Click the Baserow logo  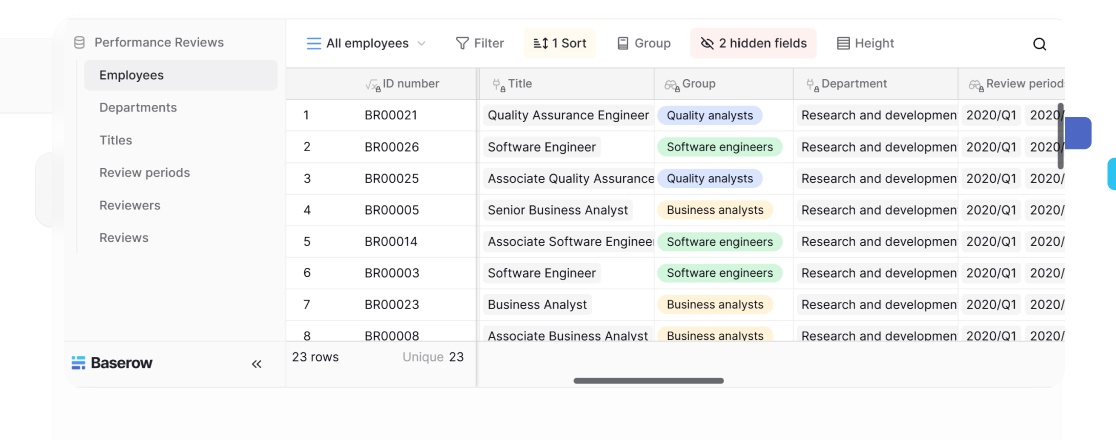point(112,363)
